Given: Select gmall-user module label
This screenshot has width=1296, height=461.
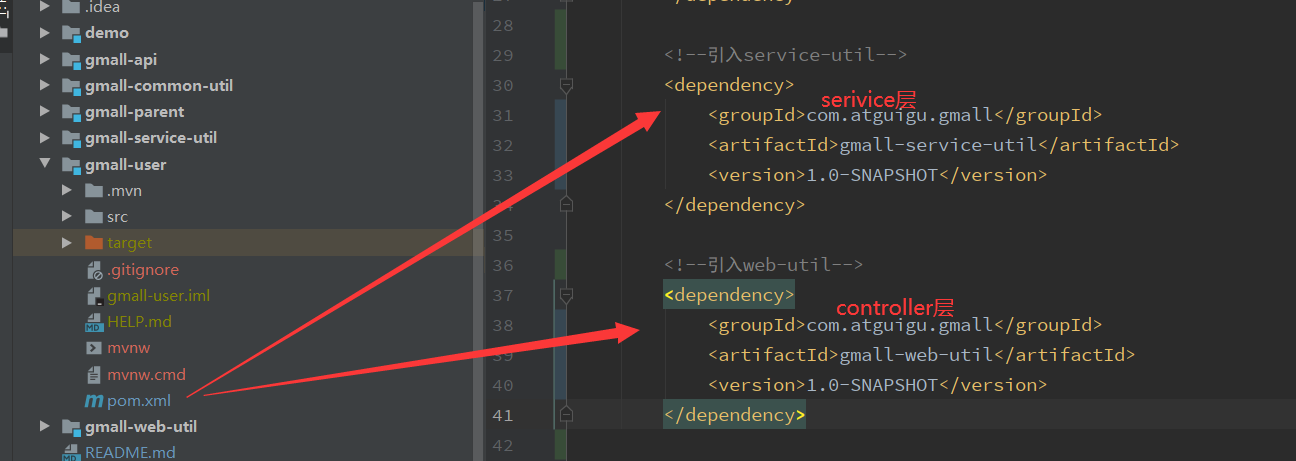Looking at the screenshot, I should 126,164.
